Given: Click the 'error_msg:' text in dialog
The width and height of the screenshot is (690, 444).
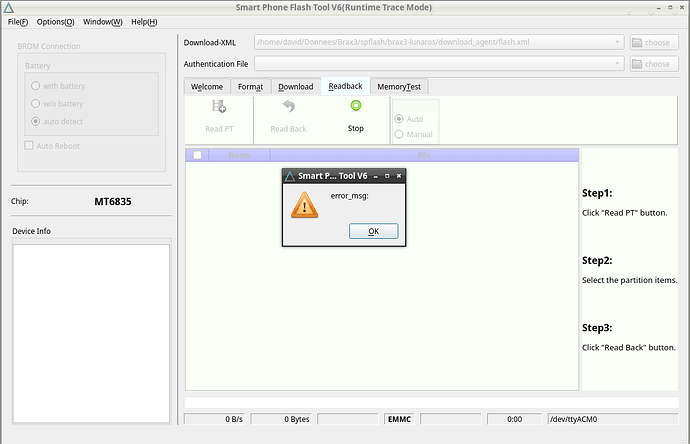Looking at the screenshot, I should [350, 196].
